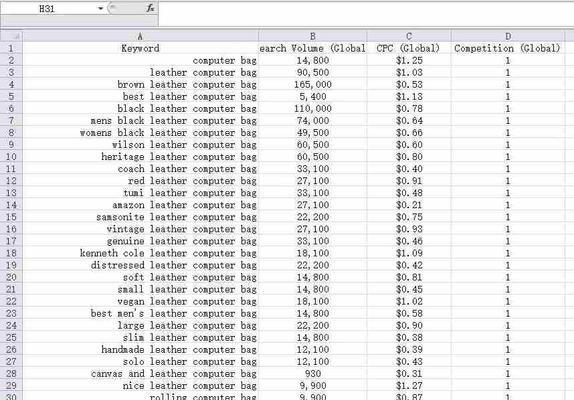
Task: Click CPC value $1.25
Action: pos(409,60)
